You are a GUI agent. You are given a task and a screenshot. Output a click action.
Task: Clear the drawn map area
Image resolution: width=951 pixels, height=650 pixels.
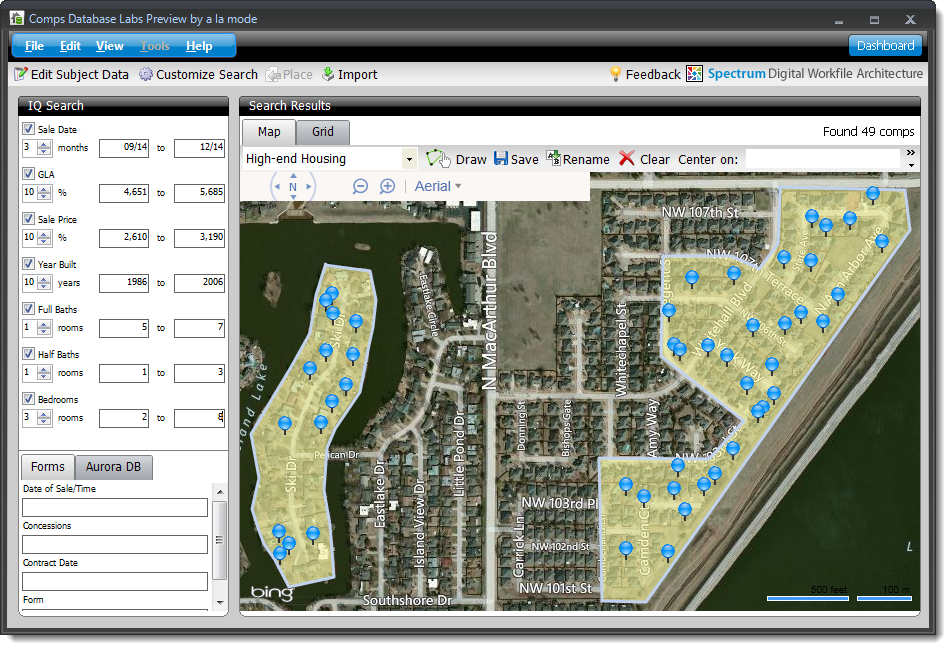click(x=643, y=159)
